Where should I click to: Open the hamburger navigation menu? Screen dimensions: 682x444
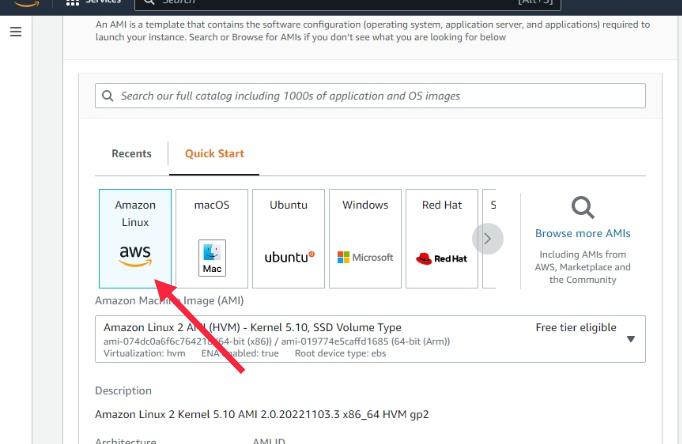click(16, 32)
